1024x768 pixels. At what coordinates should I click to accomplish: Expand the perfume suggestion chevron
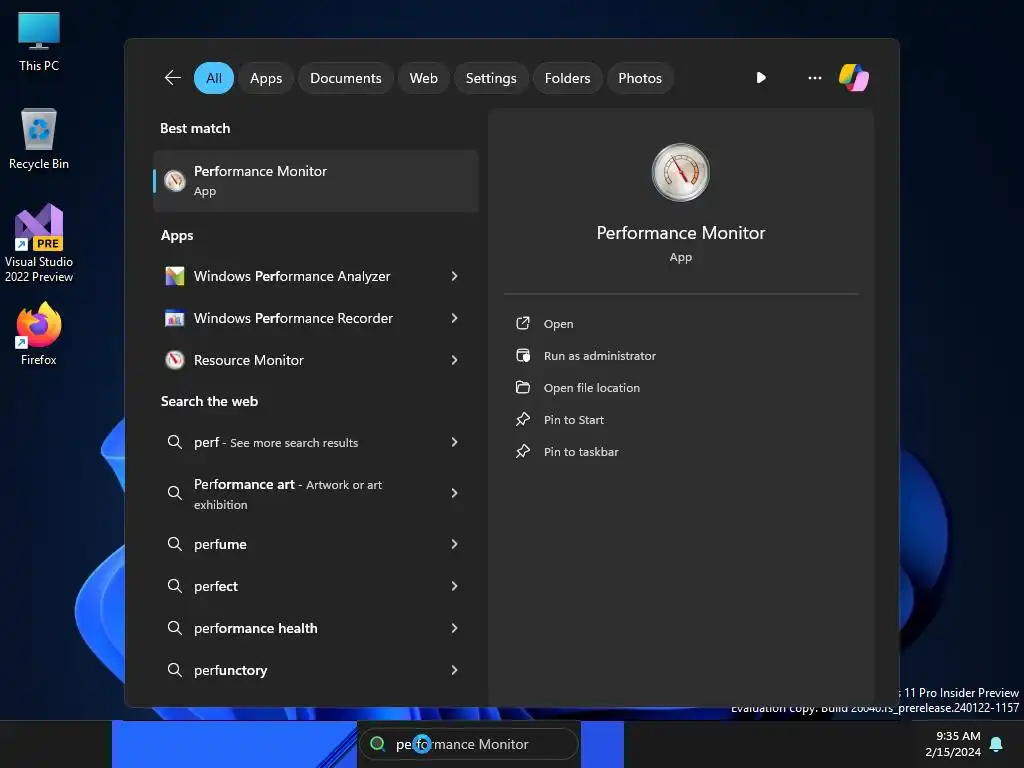pos(454,544)
